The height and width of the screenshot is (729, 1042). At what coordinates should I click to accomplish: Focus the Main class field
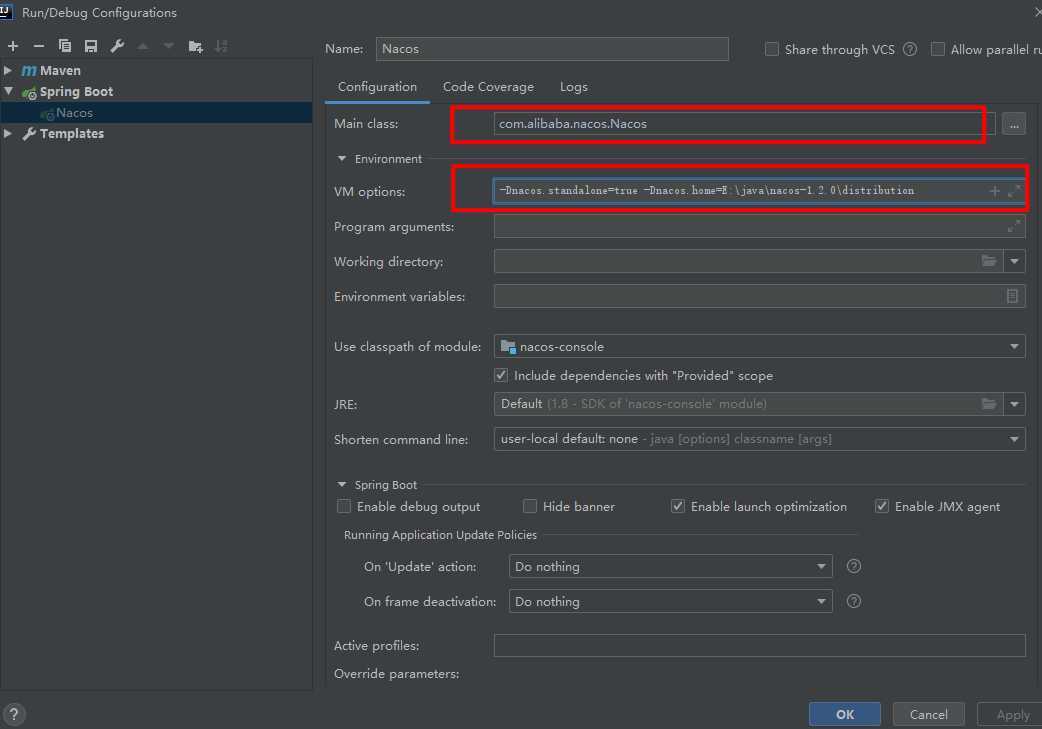pos(744,124)
